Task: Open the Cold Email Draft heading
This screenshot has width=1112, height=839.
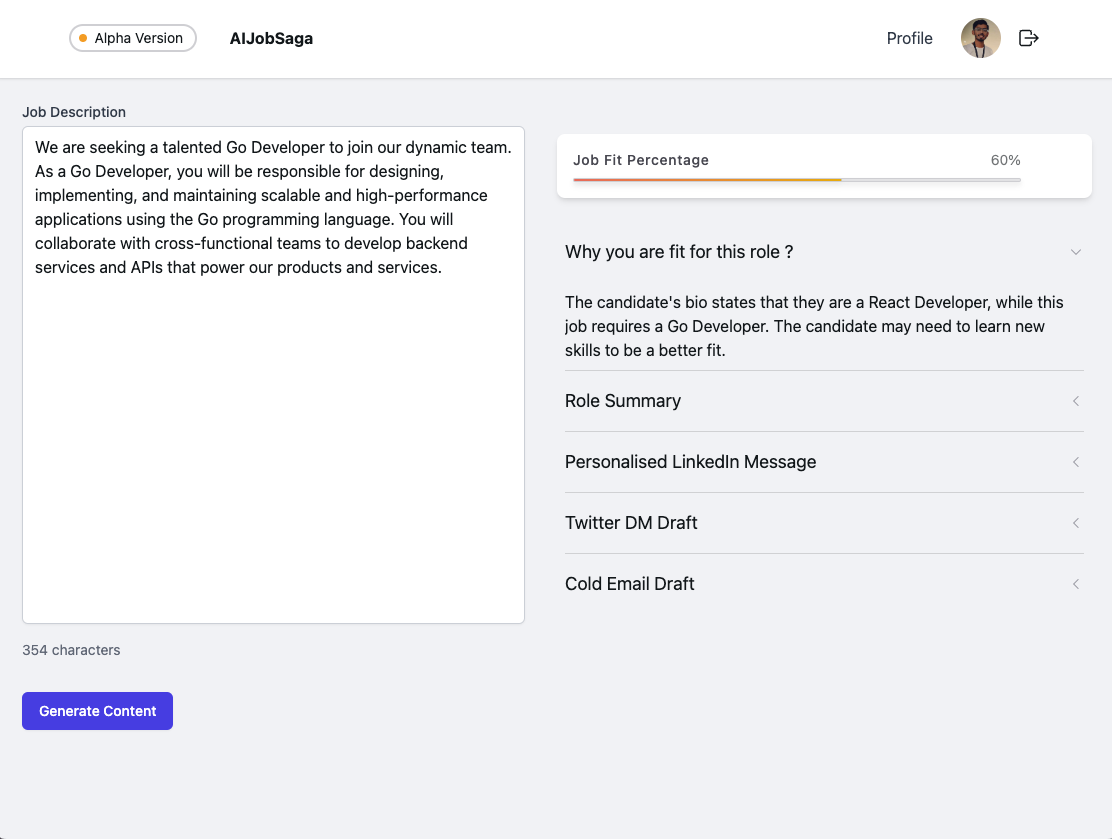Action: pos(630,584)
